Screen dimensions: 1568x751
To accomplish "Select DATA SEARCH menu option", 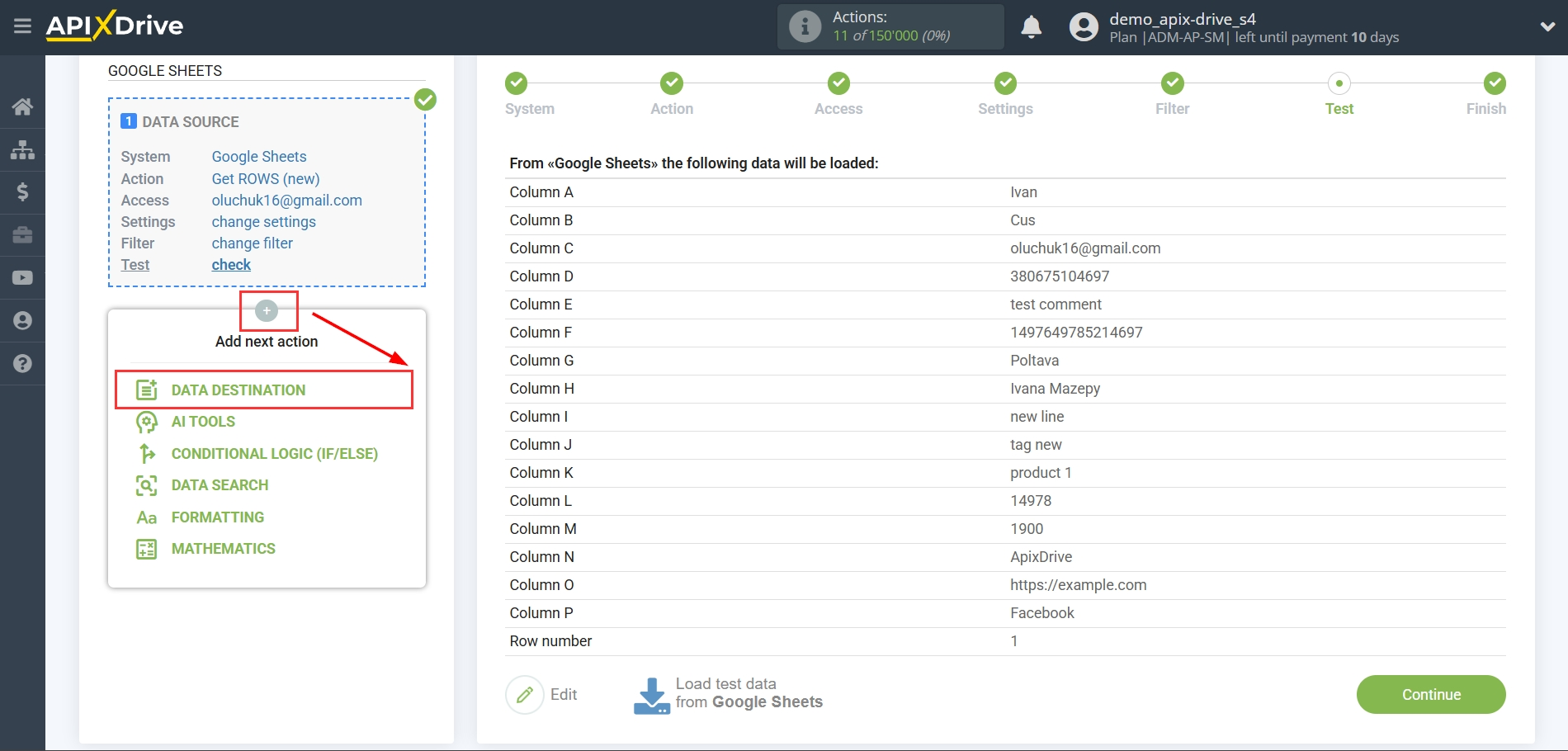I will coord(220,485).
